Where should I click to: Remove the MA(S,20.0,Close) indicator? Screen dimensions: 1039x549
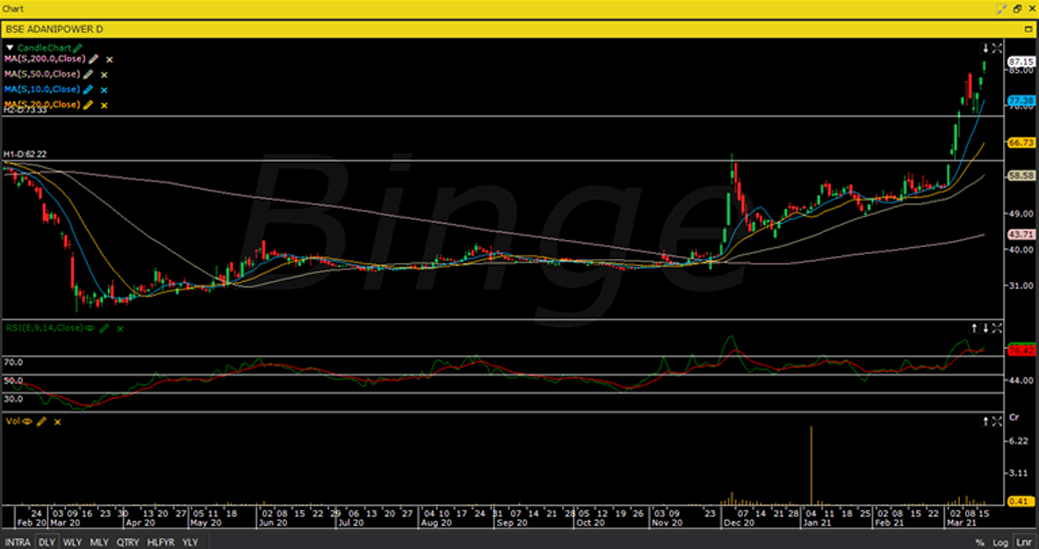point(104,105)
